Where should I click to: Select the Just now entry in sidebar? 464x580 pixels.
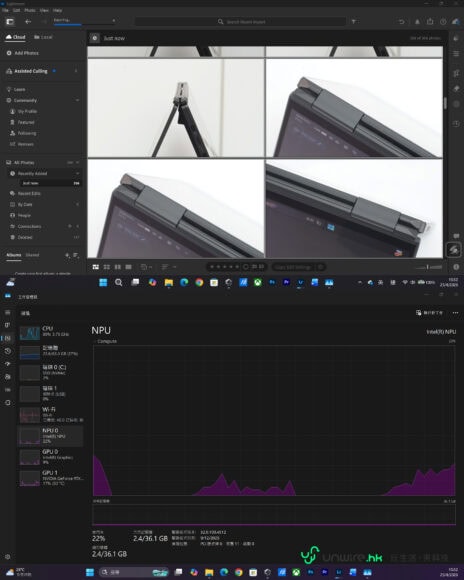point(50,183)
